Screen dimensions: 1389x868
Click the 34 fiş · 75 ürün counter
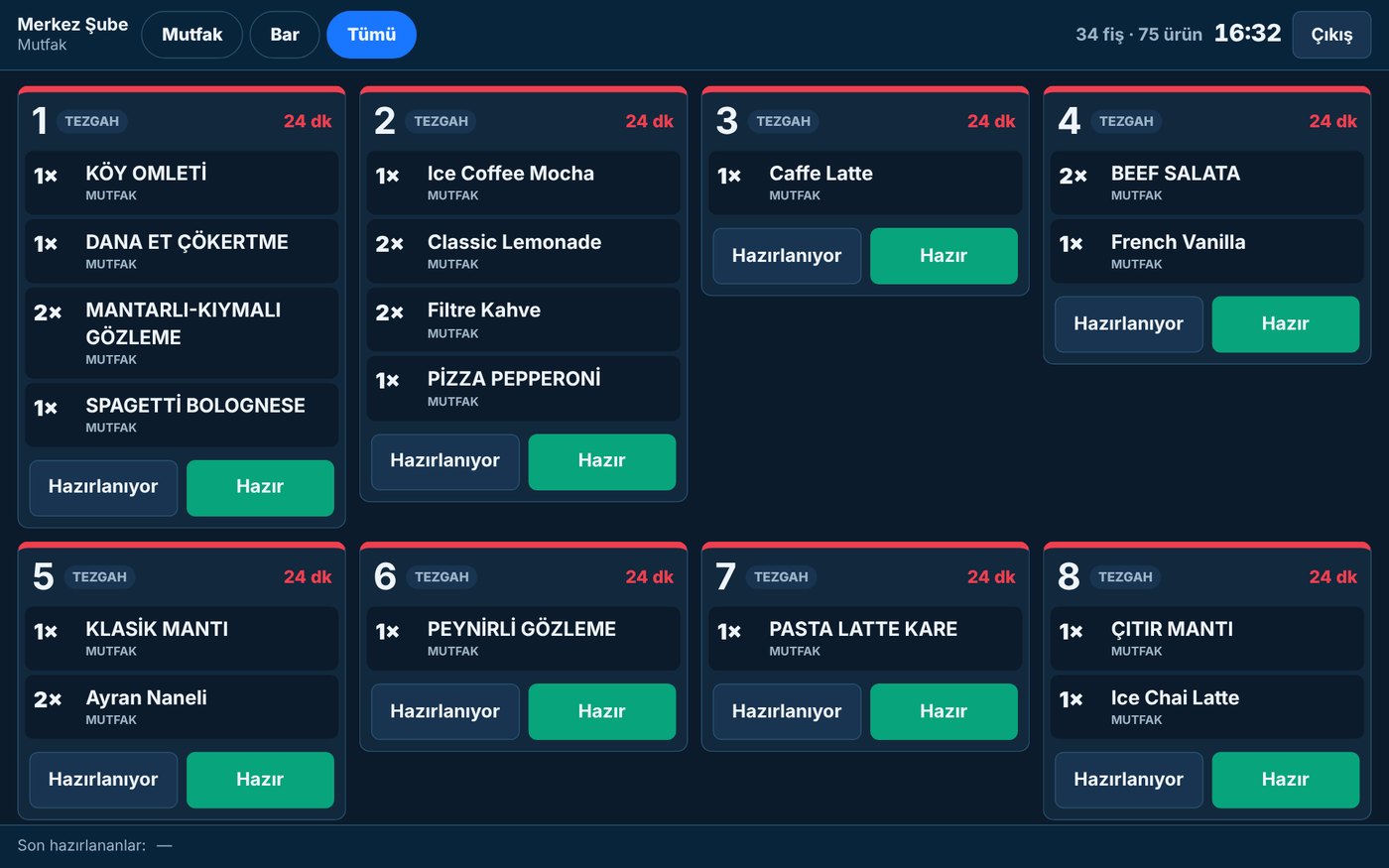(1139, 35)
